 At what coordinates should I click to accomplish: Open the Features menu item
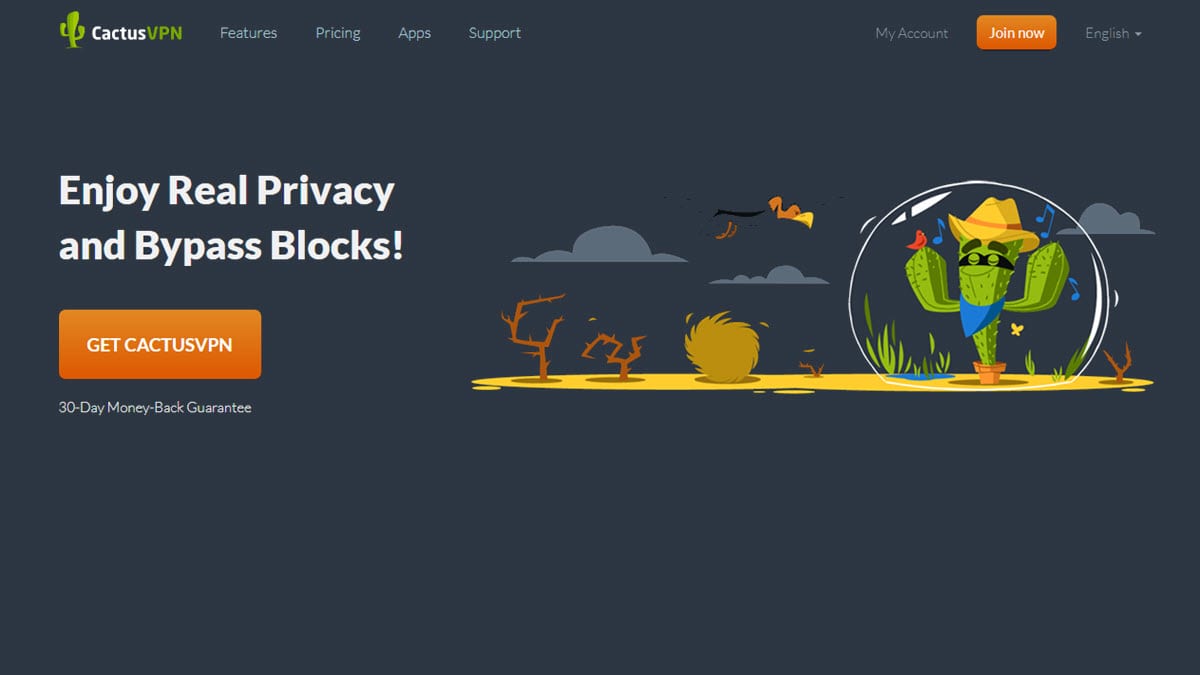[248, 33]
